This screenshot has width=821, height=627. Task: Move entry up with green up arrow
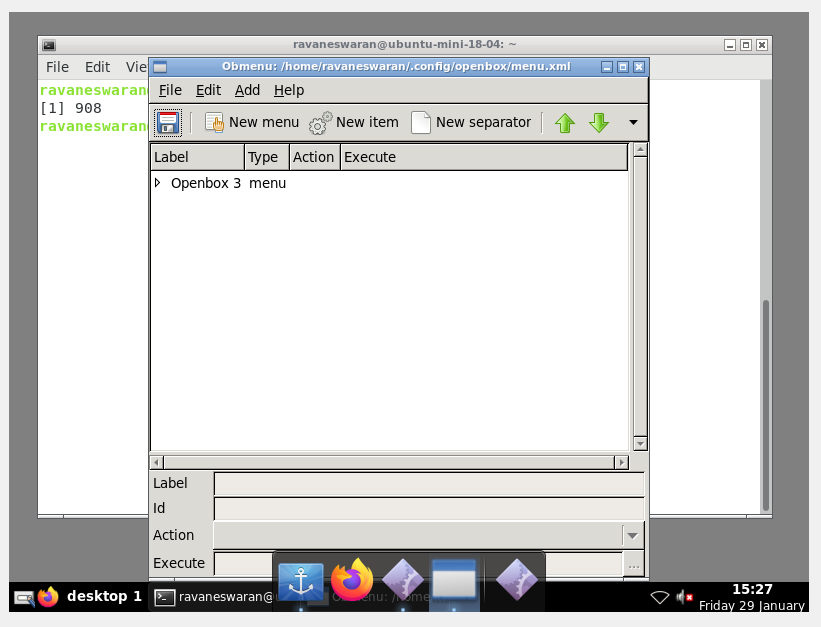[x=565, y=123]
